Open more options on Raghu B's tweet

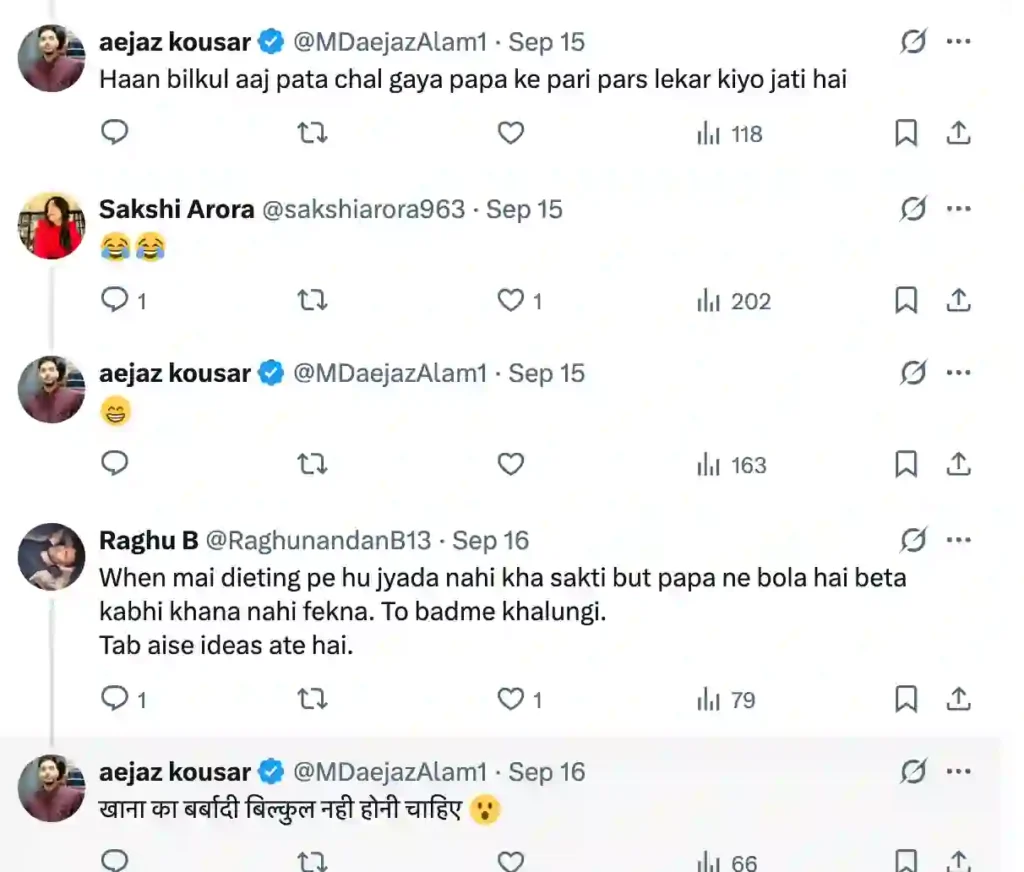click(958, 540)
